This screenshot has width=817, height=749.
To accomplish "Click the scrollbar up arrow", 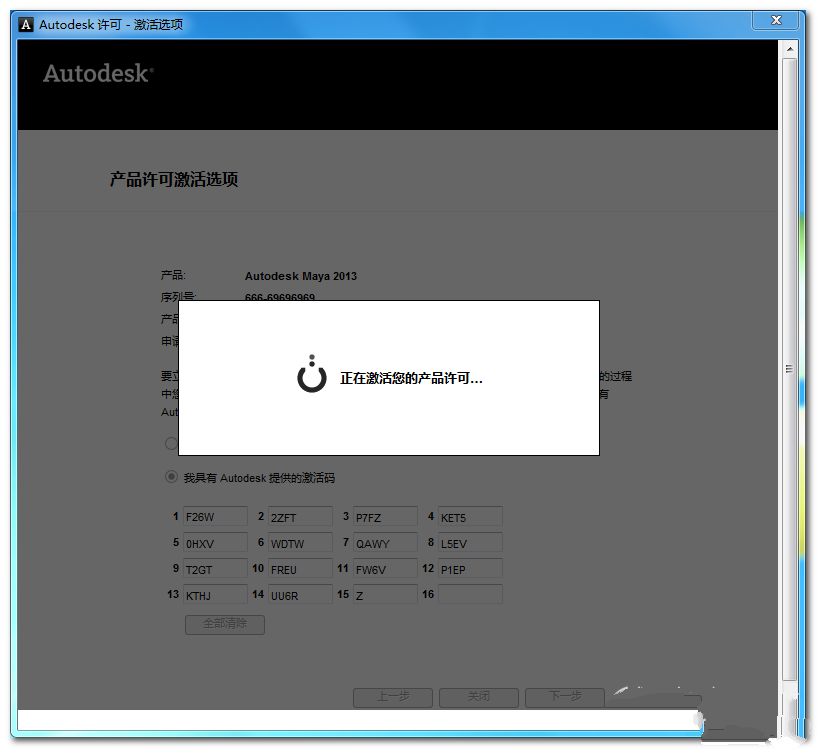I will click(789, 49).
